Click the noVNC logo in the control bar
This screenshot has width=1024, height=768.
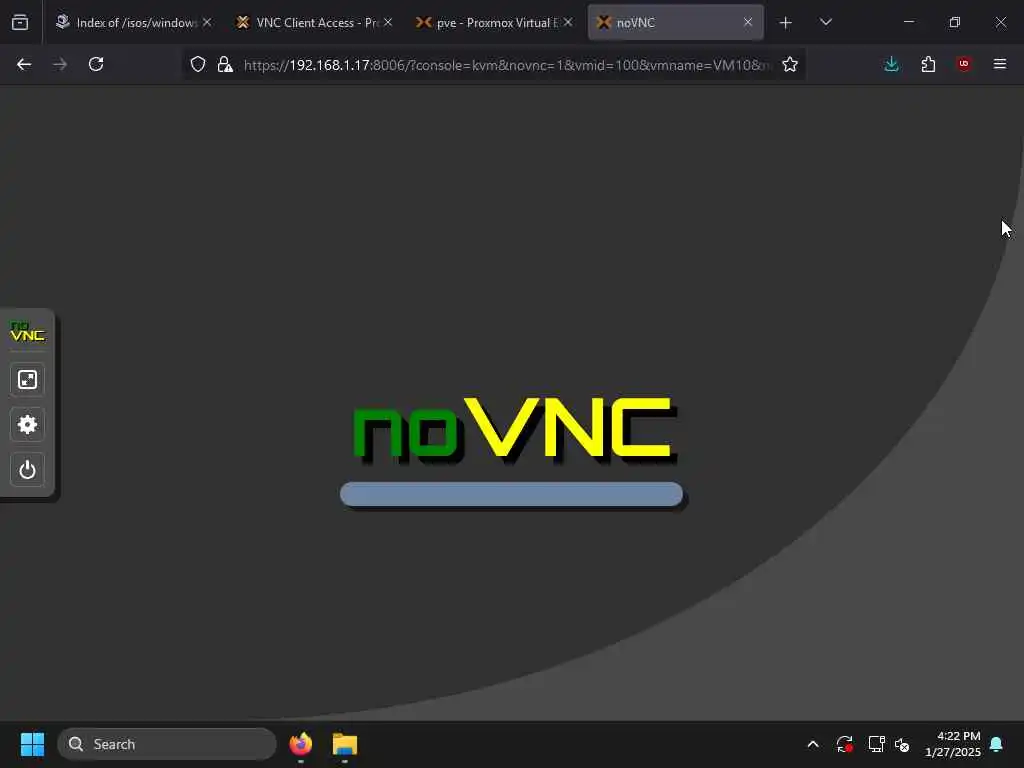27,332
